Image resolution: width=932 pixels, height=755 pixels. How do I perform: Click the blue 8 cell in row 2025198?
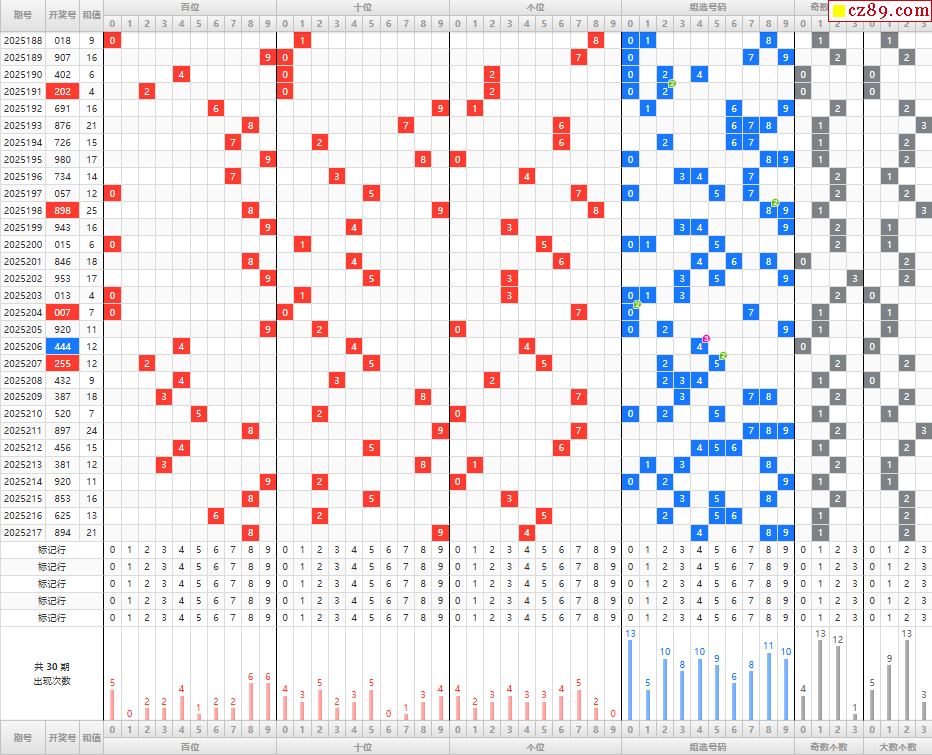click(x=768, y=210)
